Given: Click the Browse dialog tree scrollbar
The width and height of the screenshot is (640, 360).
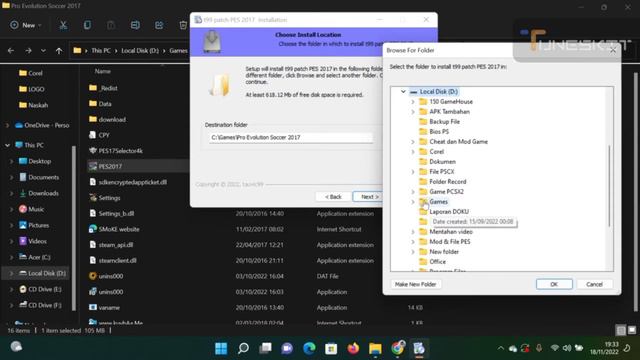Looking at the screenshot, I should (609, 186).
